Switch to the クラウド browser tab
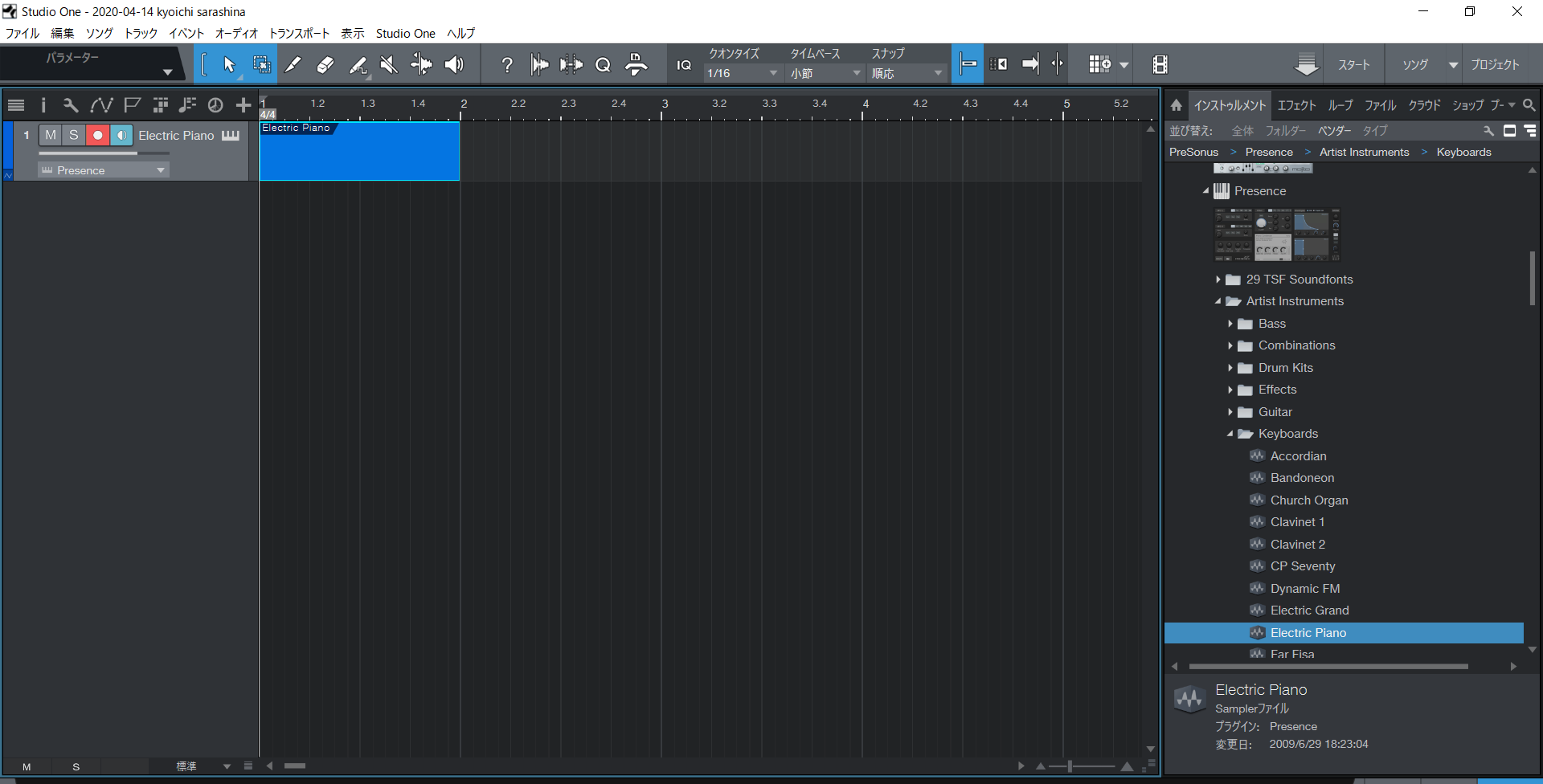Screen dimensions: 1543x784 click(1424, 105)
